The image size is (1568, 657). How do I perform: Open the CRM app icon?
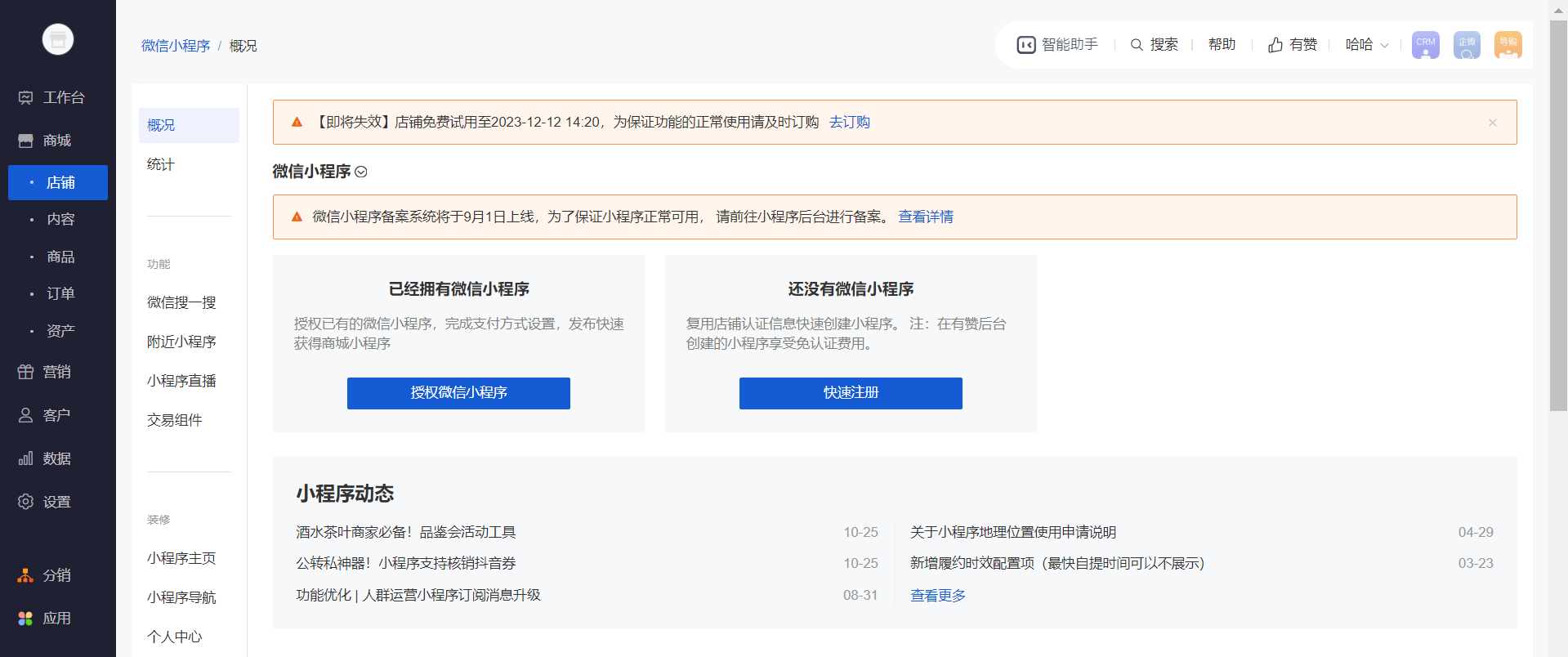[1425, 45]
